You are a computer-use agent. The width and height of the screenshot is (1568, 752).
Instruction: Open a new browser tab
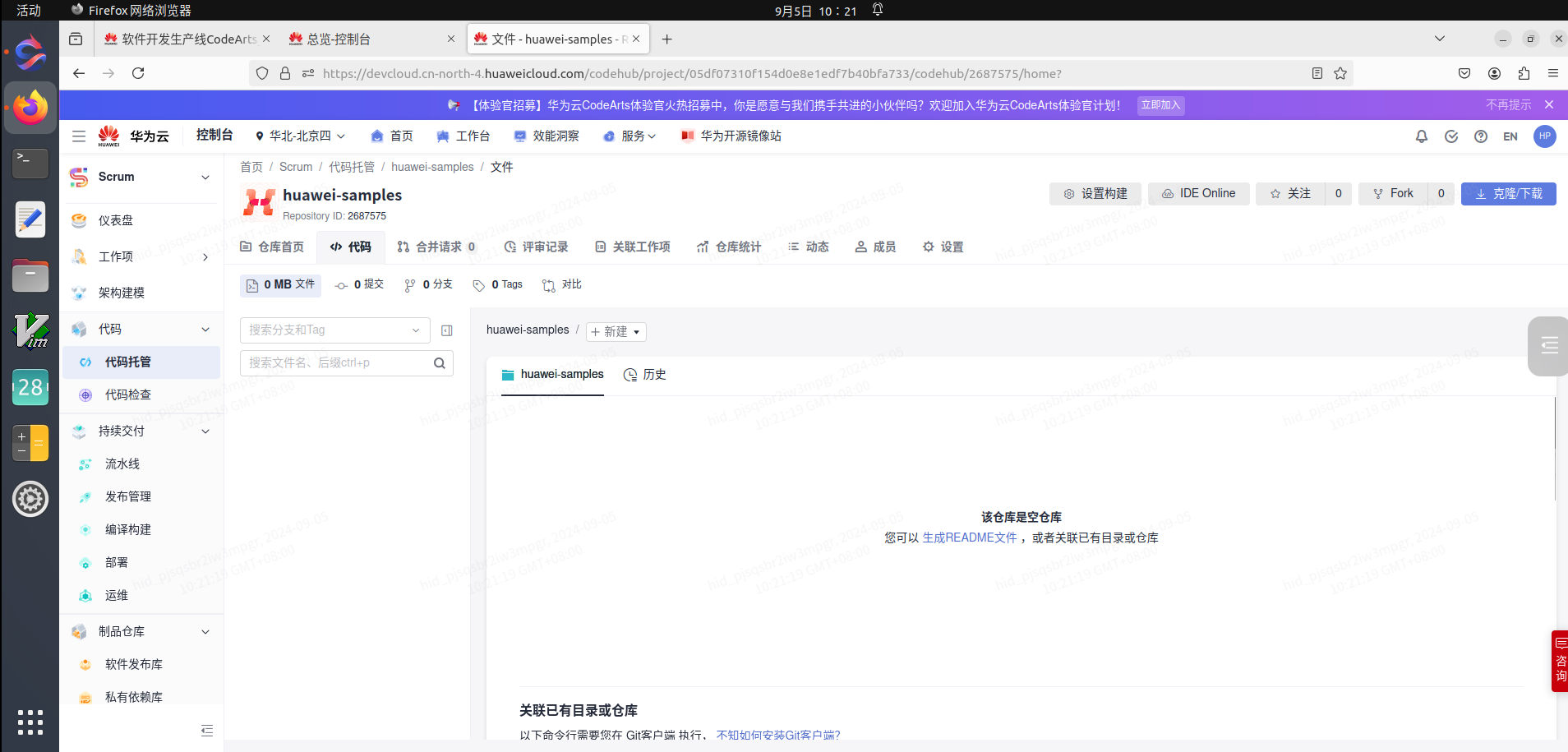click(667, 39)
